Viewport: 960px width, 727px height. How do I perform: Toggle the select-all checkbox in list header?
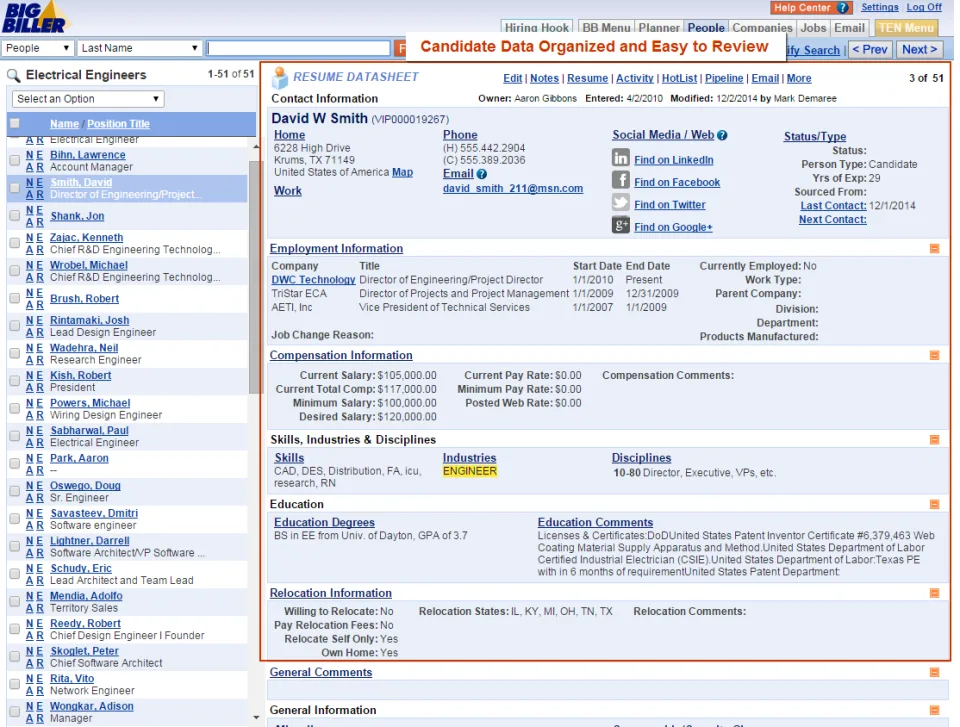click(x=15, y=124)
